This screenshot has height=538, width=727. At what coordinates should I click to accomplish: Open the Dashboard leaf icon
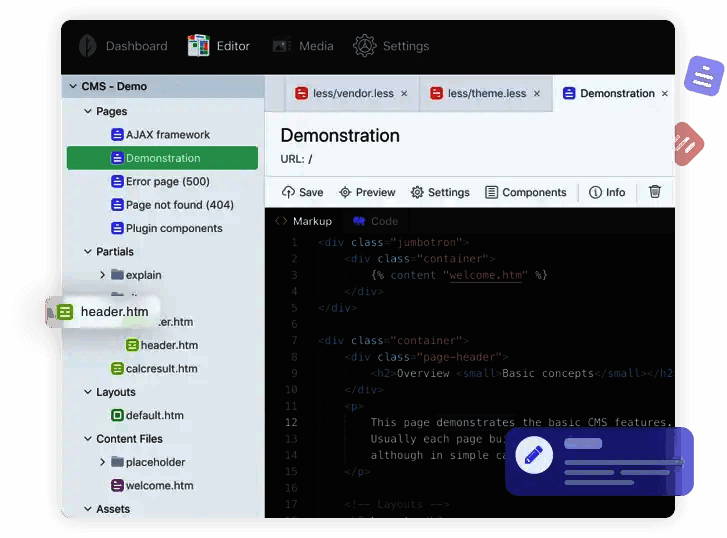[x=88, y=46]
